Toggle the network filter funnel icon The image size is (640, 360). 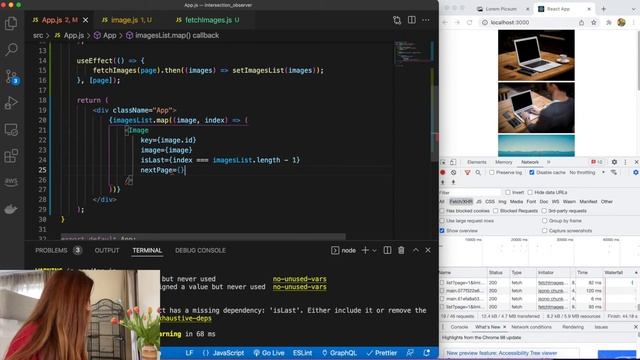467,173
